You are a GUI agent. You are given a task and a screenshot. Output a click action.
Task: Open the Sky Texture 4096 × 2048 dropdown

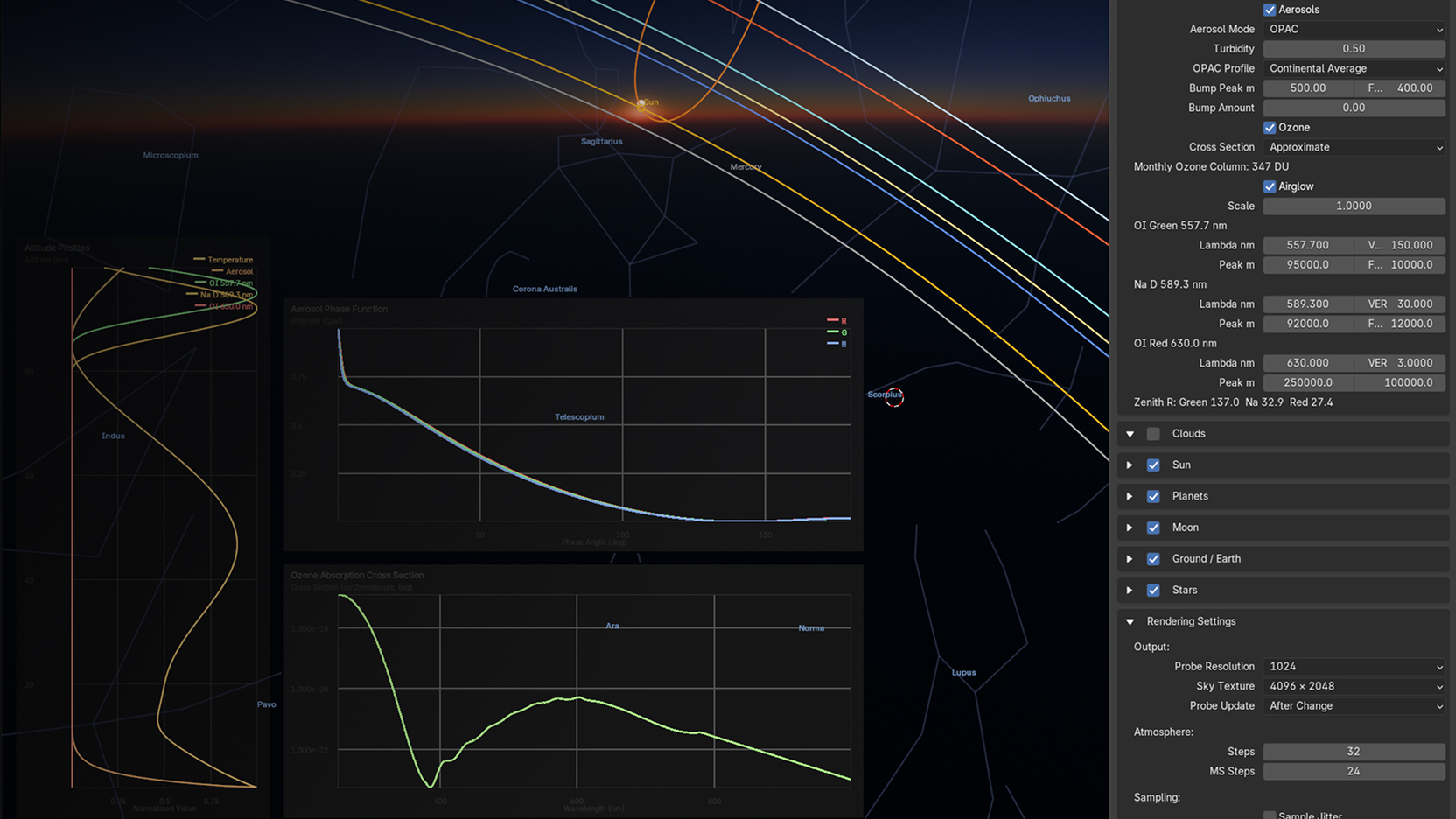(x=1354, y=686)
